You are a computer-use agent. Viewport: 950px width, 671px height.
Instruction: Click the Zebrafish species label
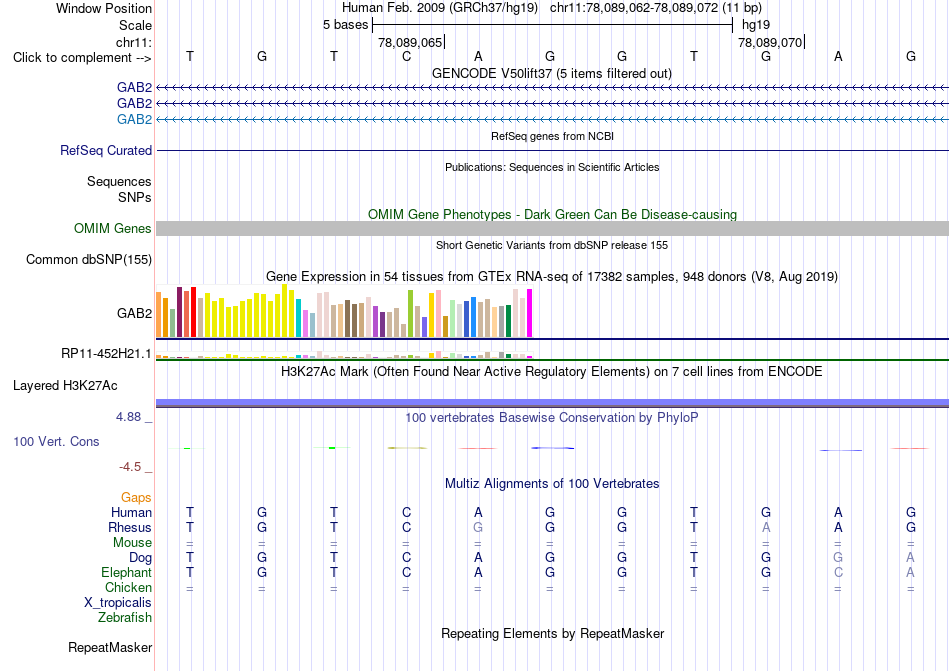tap(125, 618)
